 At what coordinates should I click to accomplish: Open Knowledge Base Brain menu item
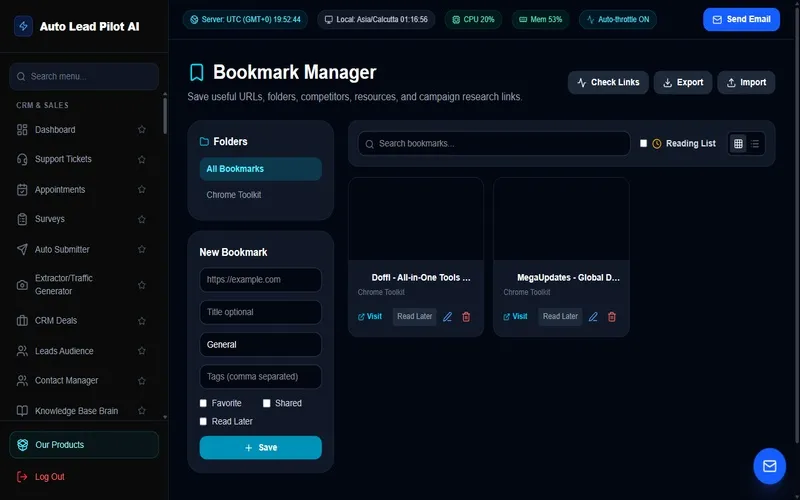coord(77,411)
